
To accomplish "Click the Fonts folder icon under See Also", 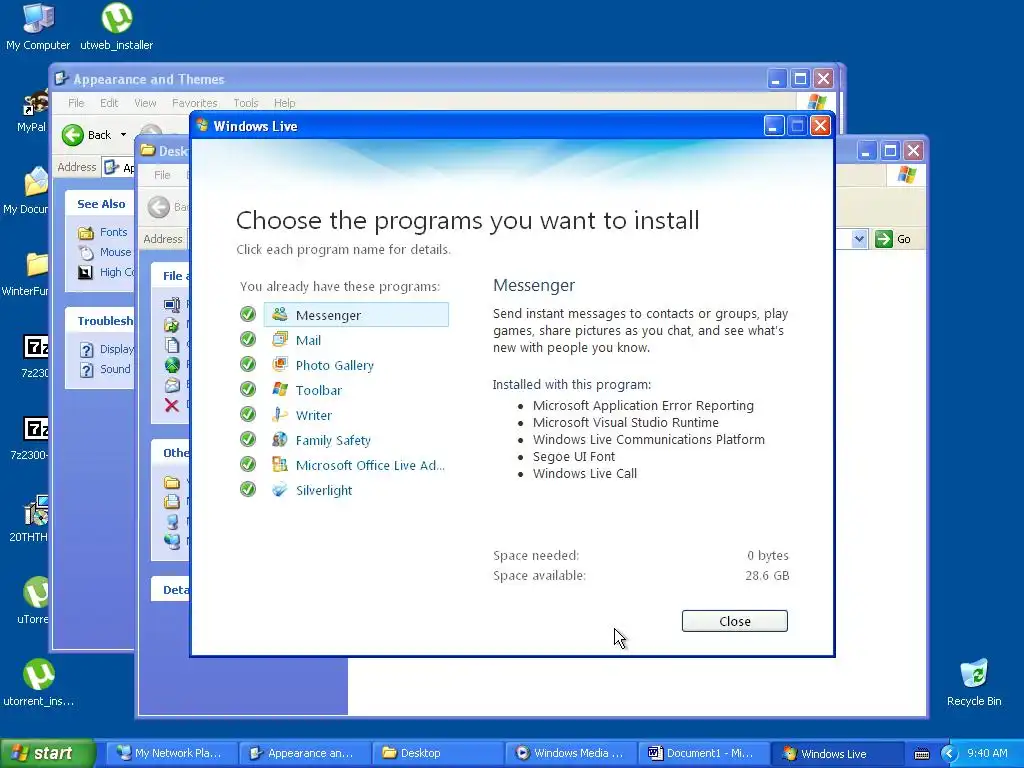I will tap(86, 232).
